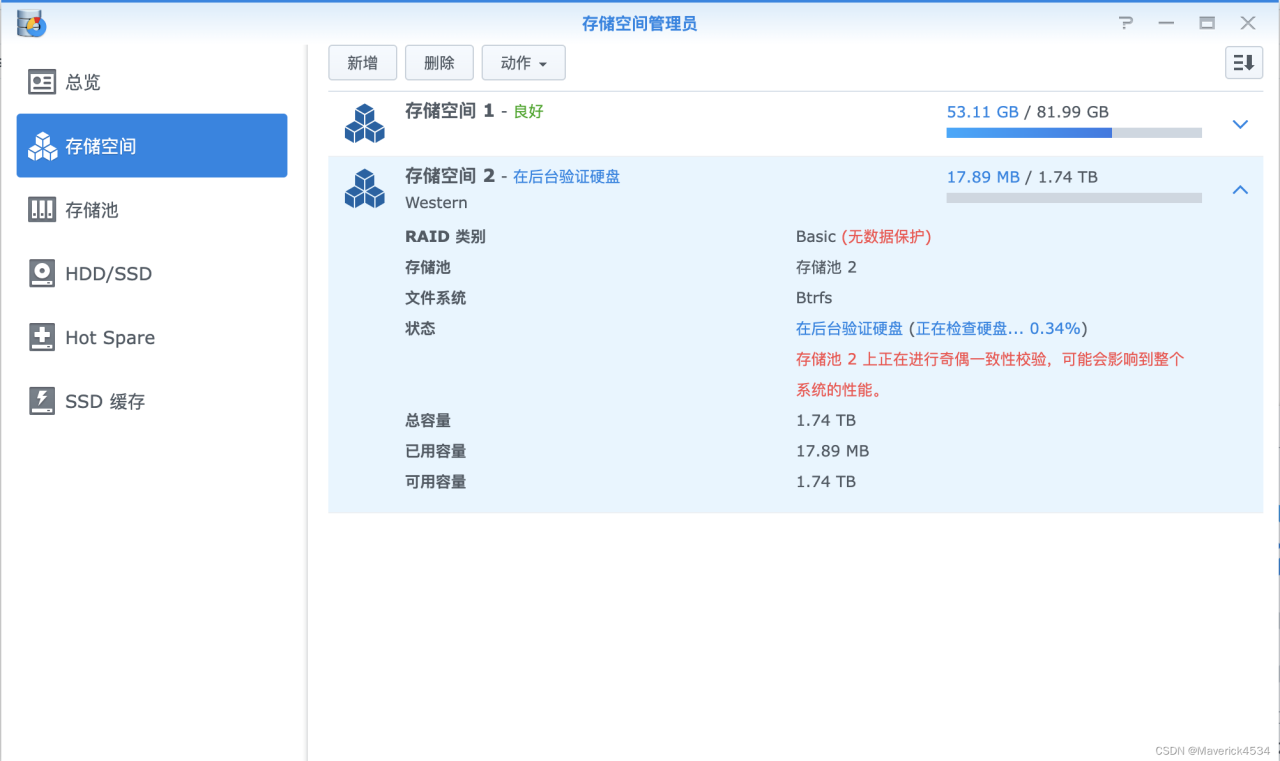Collapse 存储空间 2 details chevron
The width and height of the screenshot is (1280, 761).
tap(1240, 190)
